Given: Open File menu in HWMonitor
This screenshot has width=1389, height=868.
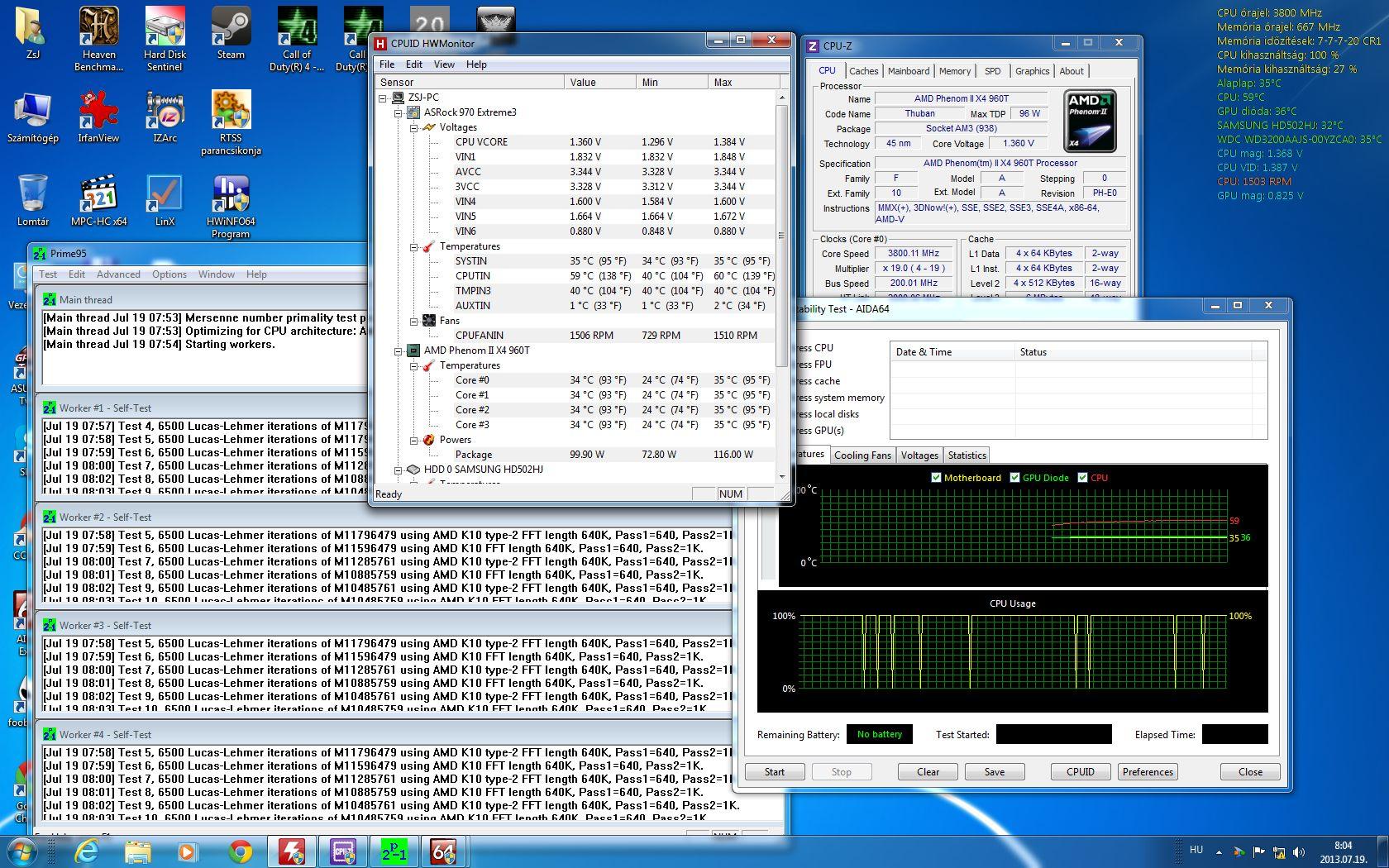Looking at the screenshot, I should tap(387, 64).
